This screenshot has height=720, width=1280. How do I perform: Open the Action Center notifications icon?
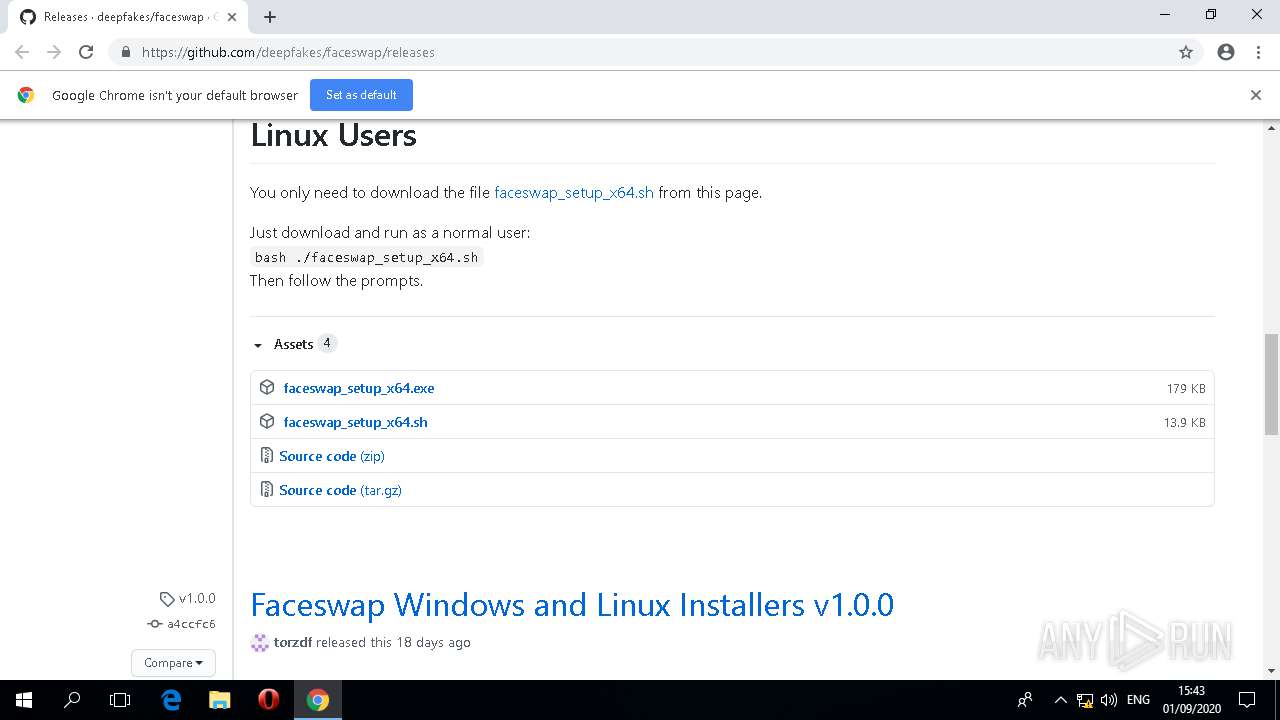pos(1247,700)
